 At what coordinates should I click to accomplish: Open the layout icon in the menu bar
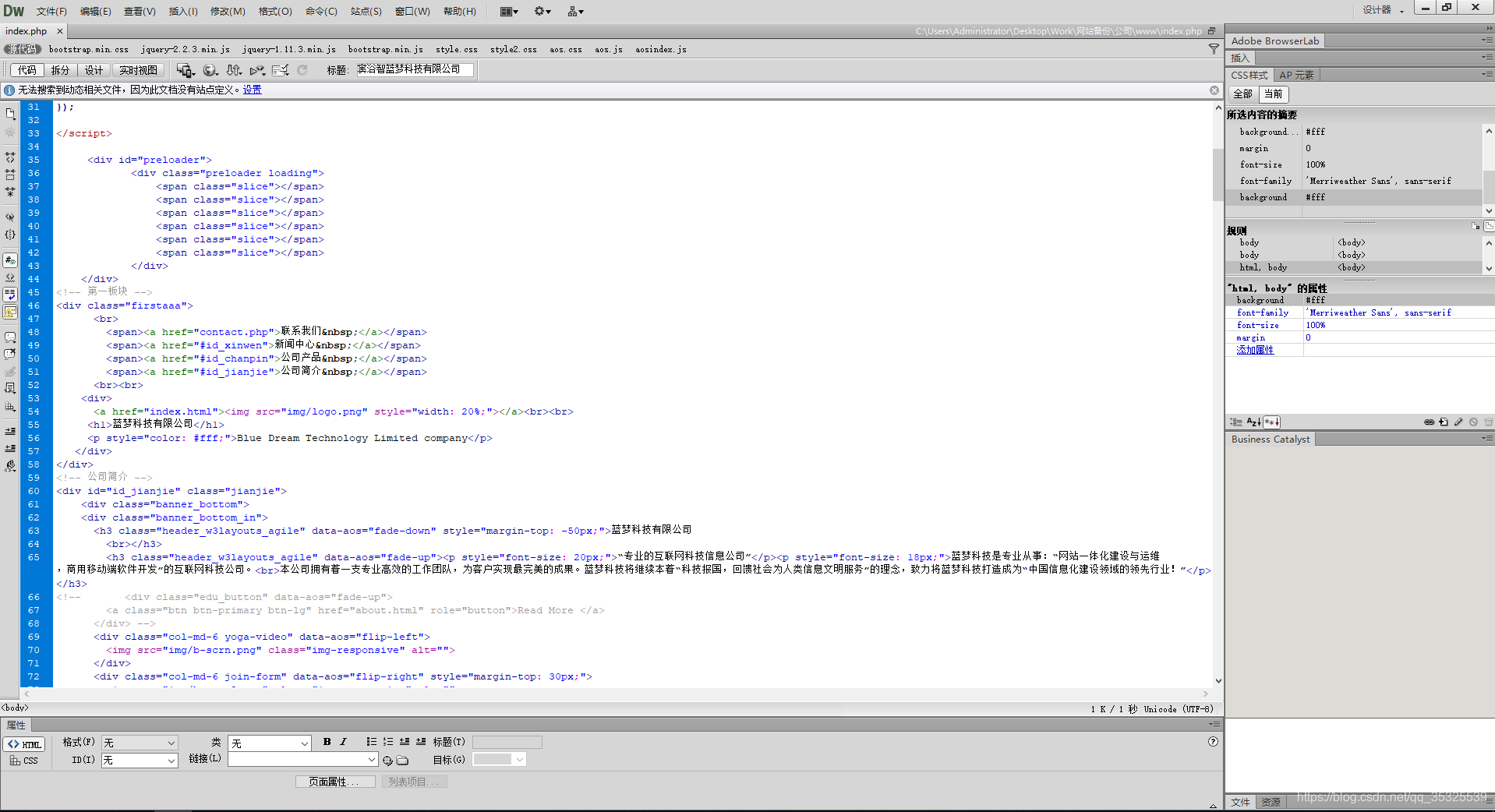tap(509, 11)
